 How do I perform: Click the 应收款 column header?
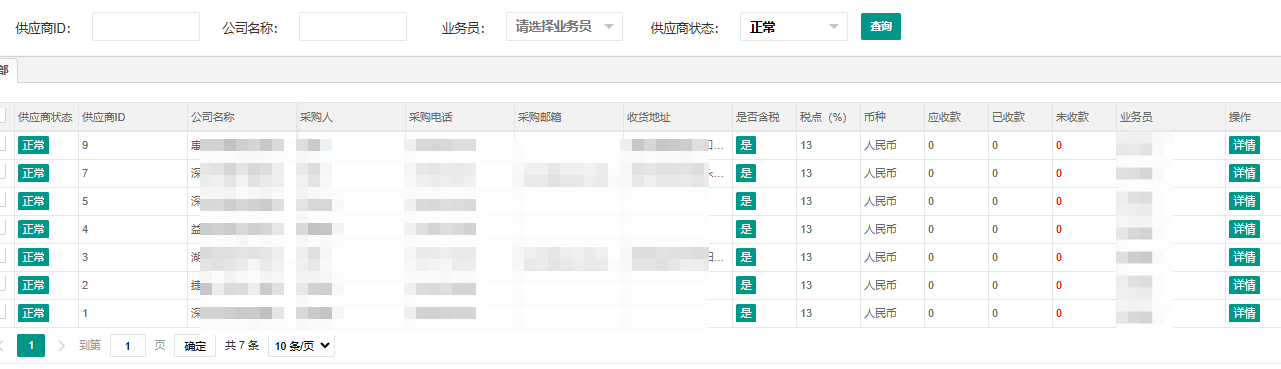click(956, 117)
